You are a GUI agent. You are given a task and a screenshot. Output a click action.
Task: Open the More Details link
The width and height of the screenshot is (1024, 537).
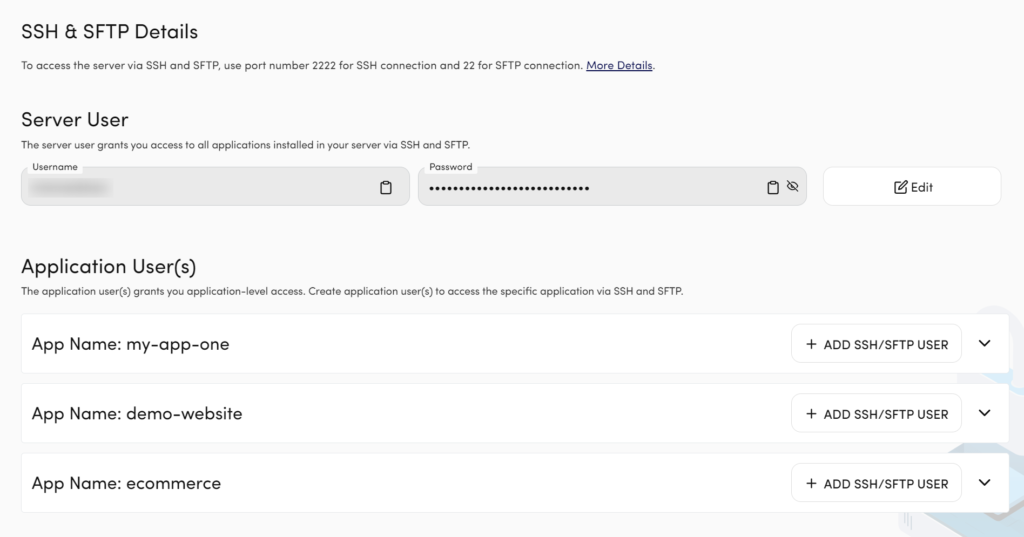619,65
